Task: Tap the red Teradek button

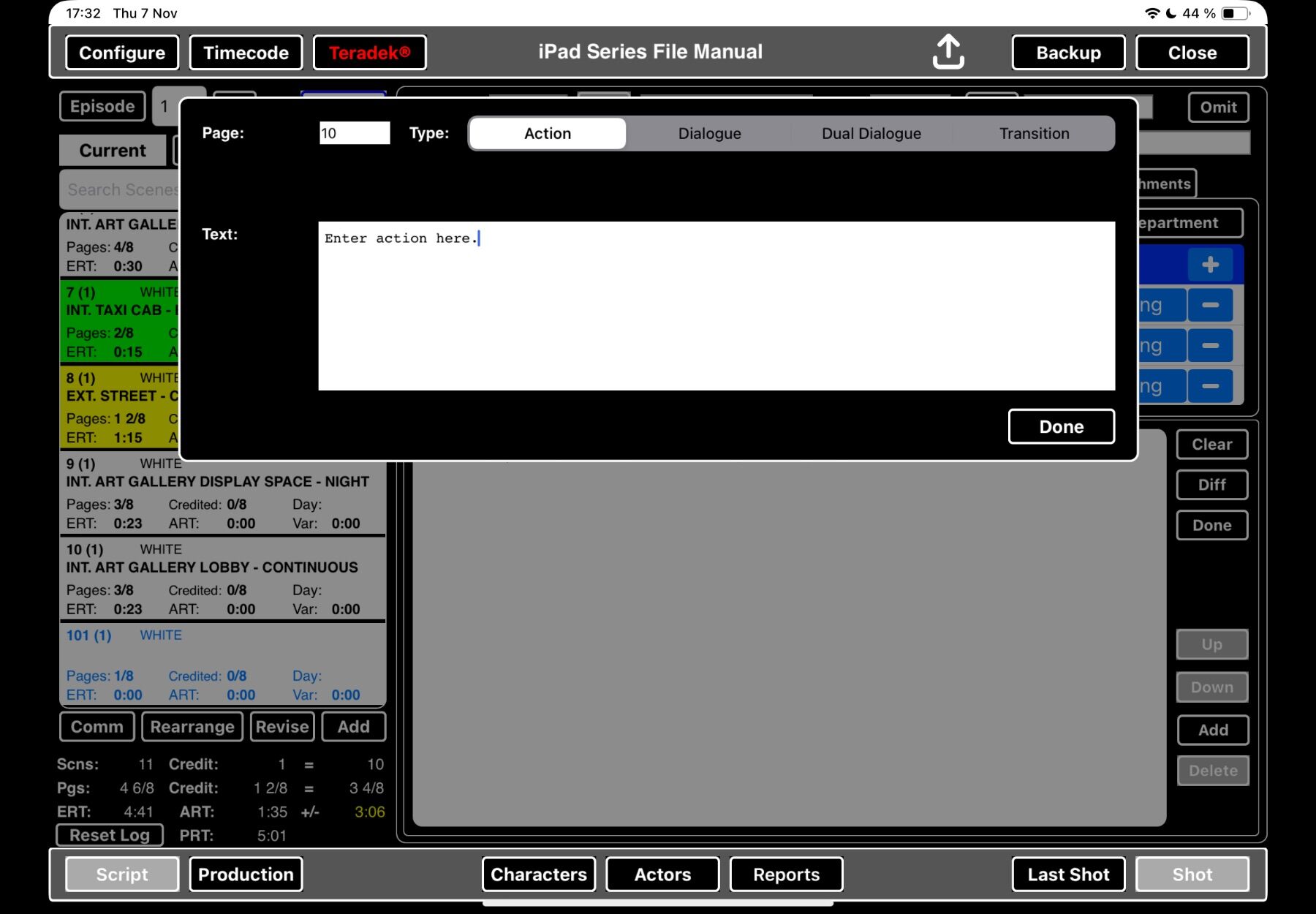Action: [369, 53]
